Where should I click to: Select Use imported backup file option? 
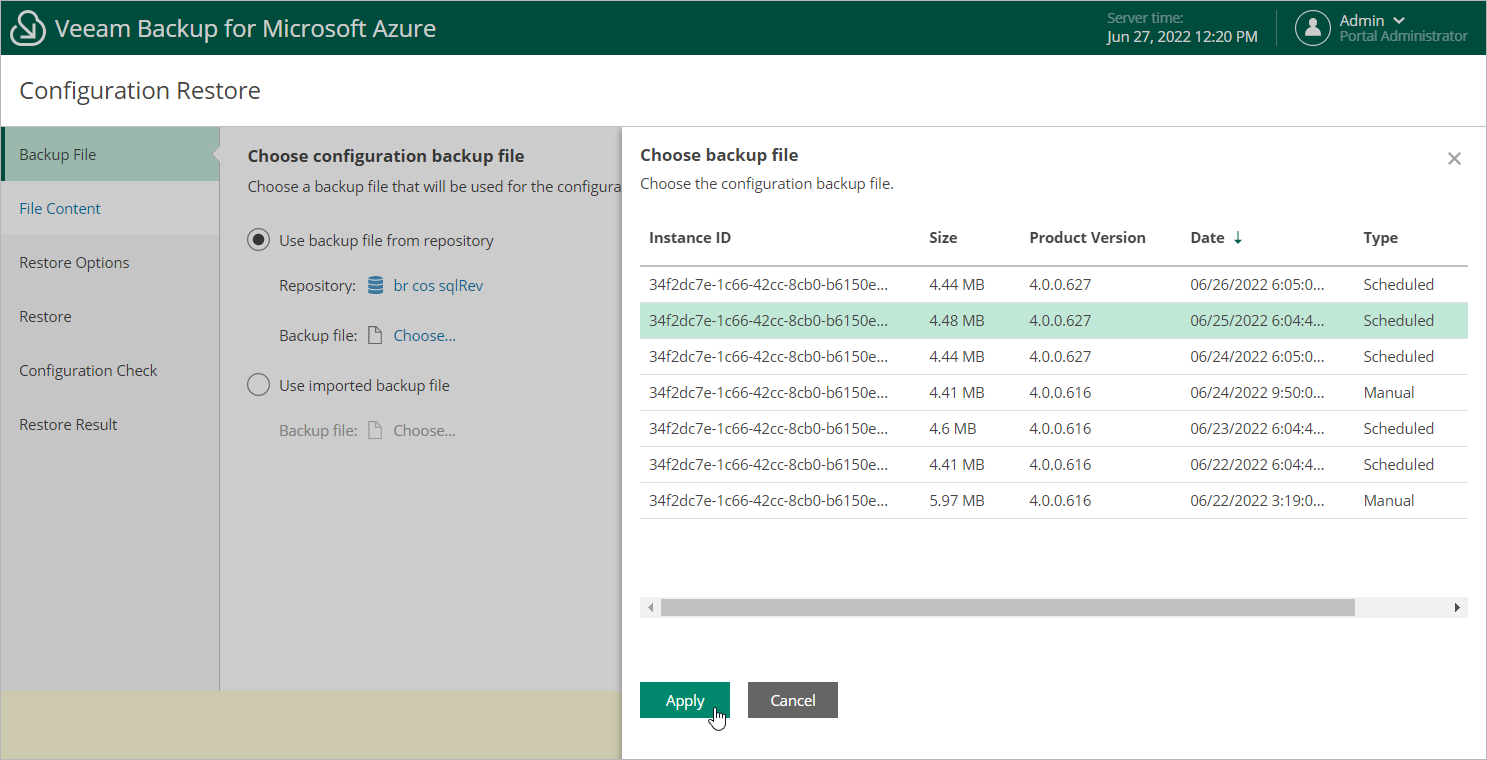pyautogui.click(x=259, y=385)
